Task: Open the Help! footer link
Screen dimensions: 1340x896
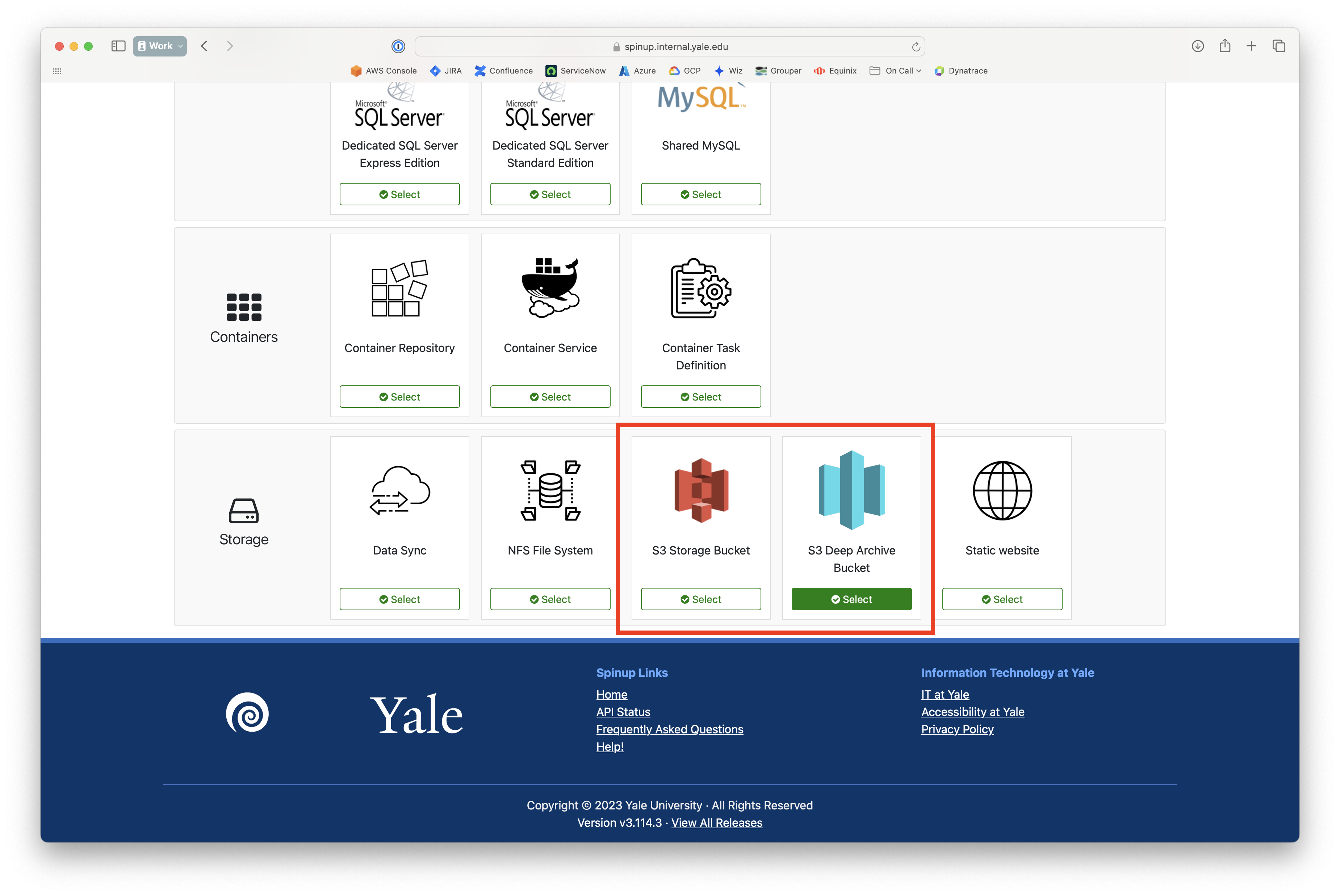Action: [610, 746]
